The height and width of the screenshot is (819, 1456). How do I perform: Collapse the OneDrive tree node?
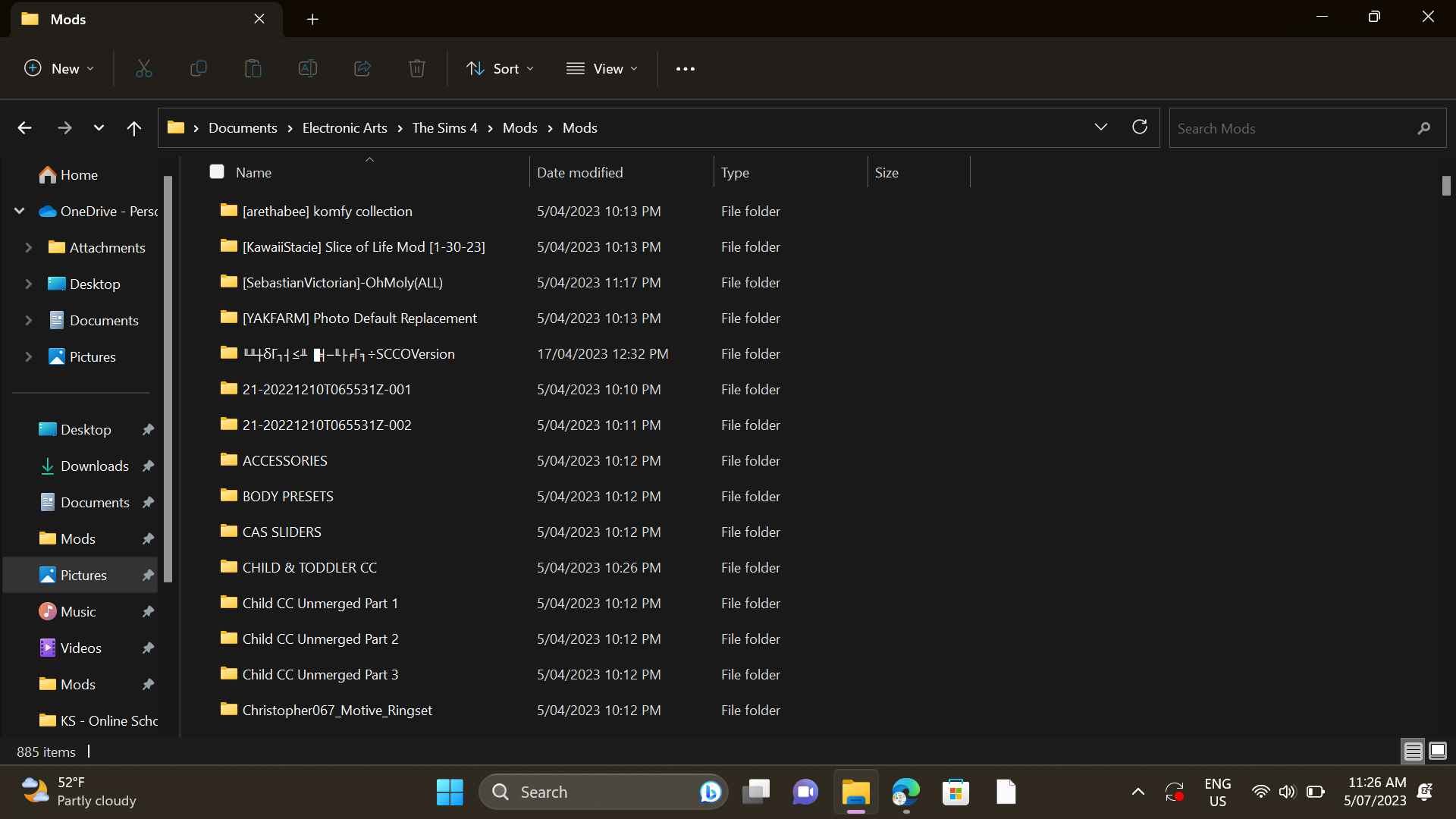20,211
